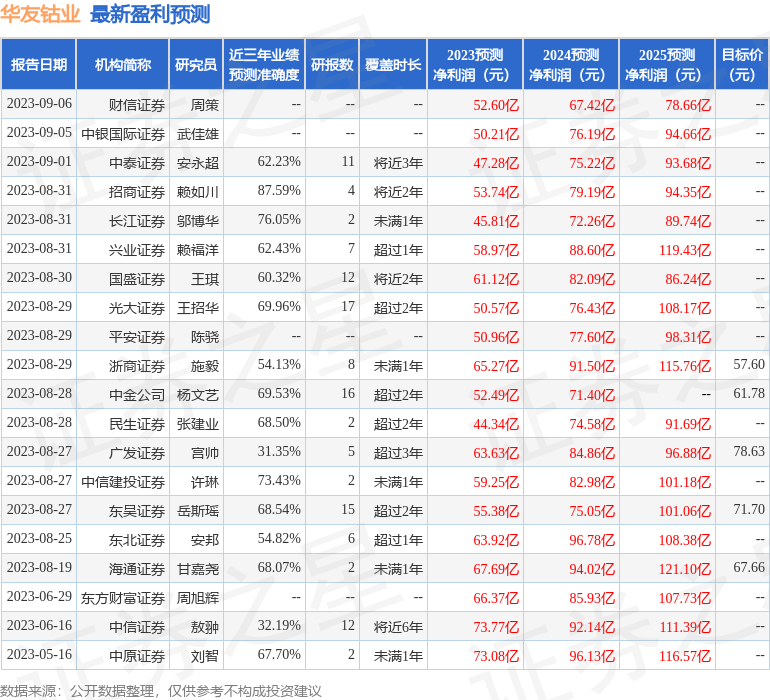
Task: Click the institution 中信建投证券
Action: (123, 481)
